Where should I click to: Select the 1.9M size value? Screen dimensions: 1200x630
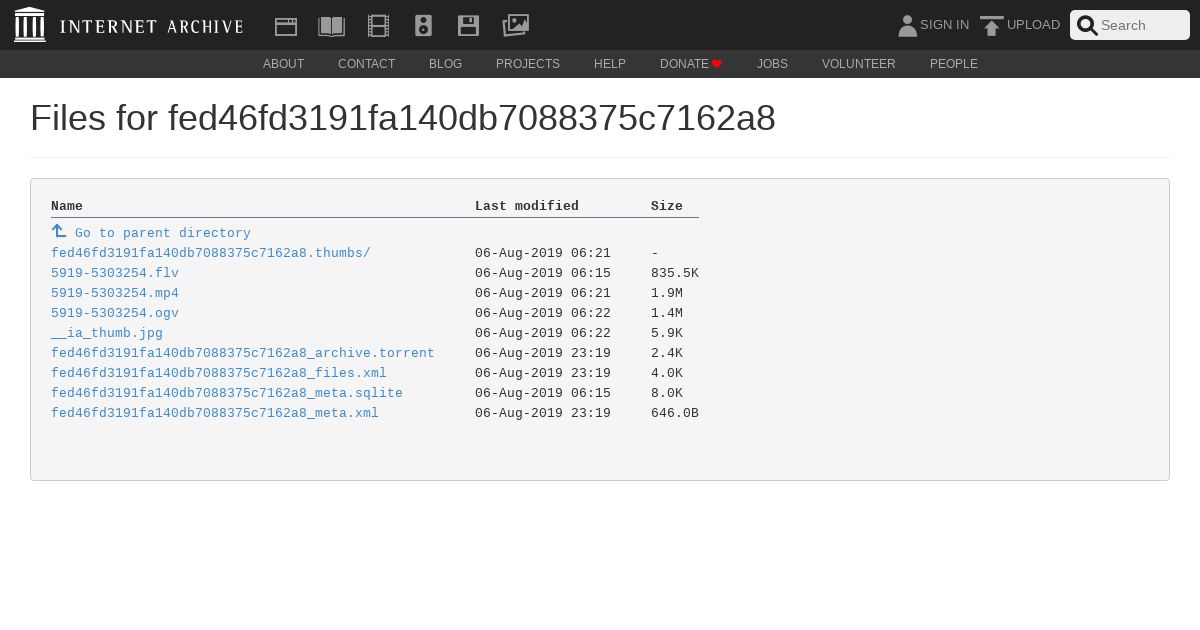pos(667,293)
